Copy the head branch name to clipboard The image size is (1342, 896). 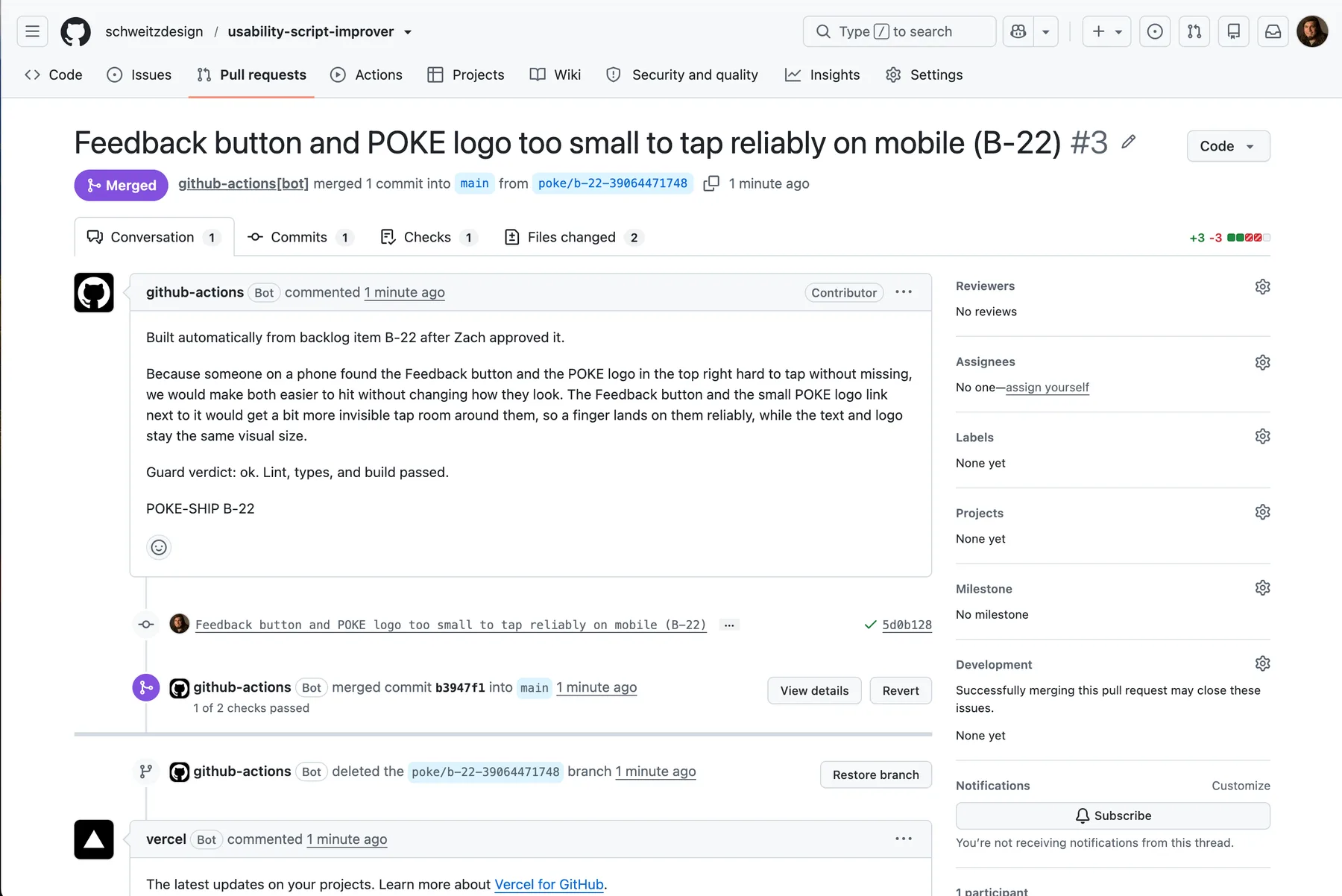pyautogui.click(x=711, y=183)
